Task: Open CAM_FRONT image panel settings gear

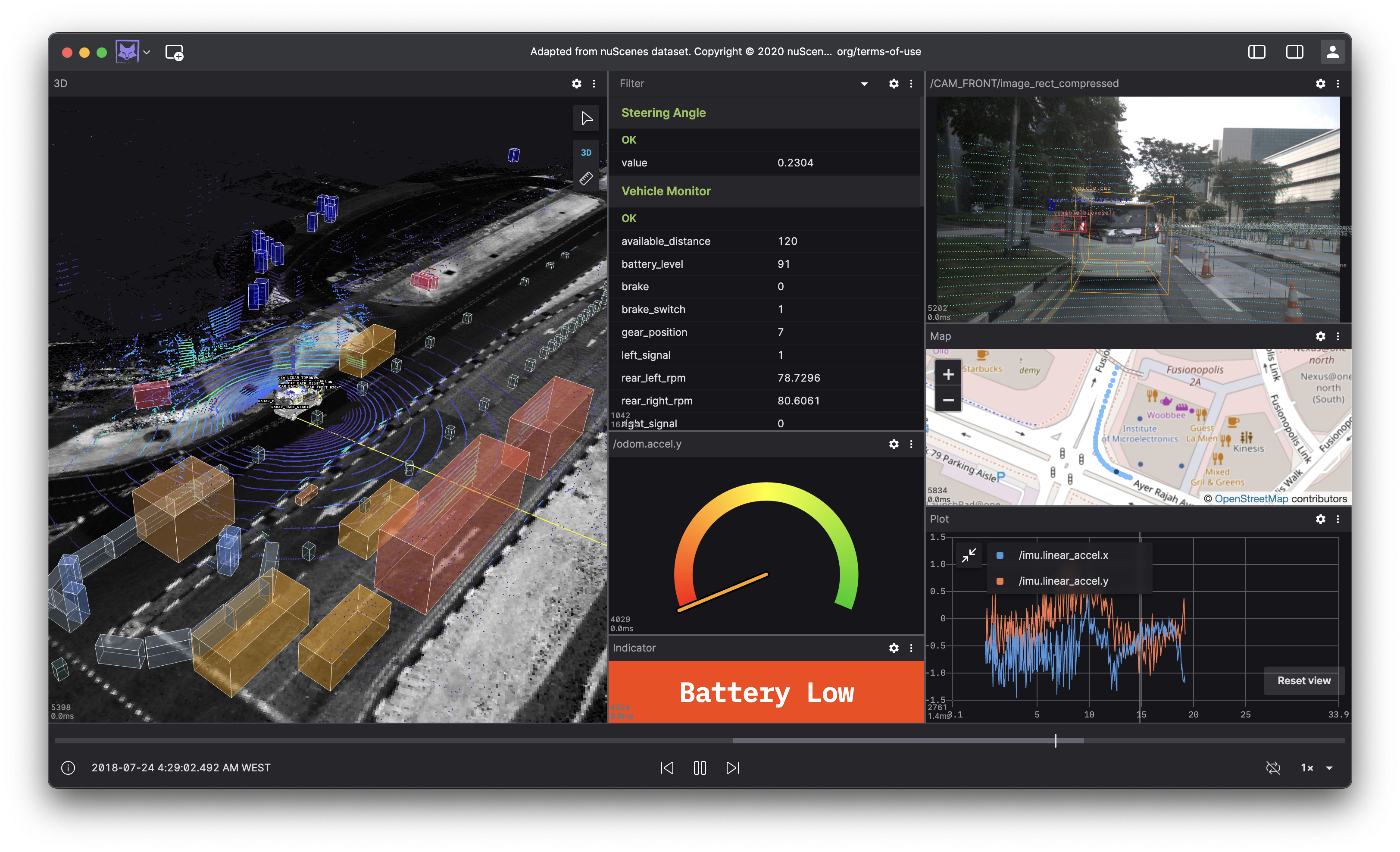Action: 1320,84
